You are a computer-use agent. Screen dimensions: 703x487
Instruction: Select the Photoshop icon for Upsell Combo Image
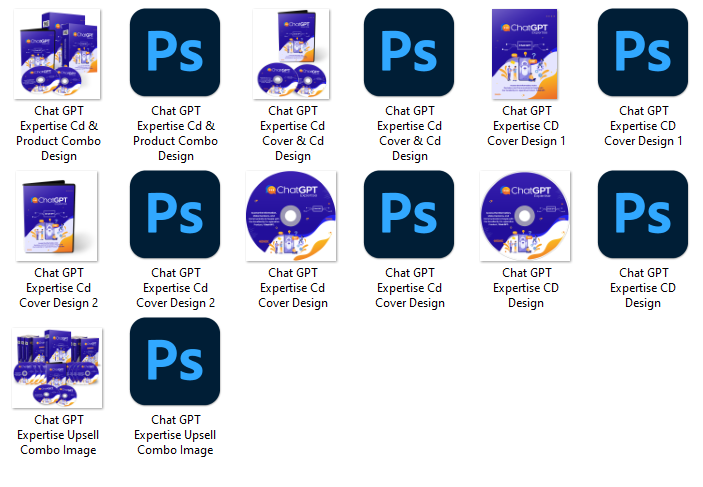pyautogui.click(x=175, y=361)
